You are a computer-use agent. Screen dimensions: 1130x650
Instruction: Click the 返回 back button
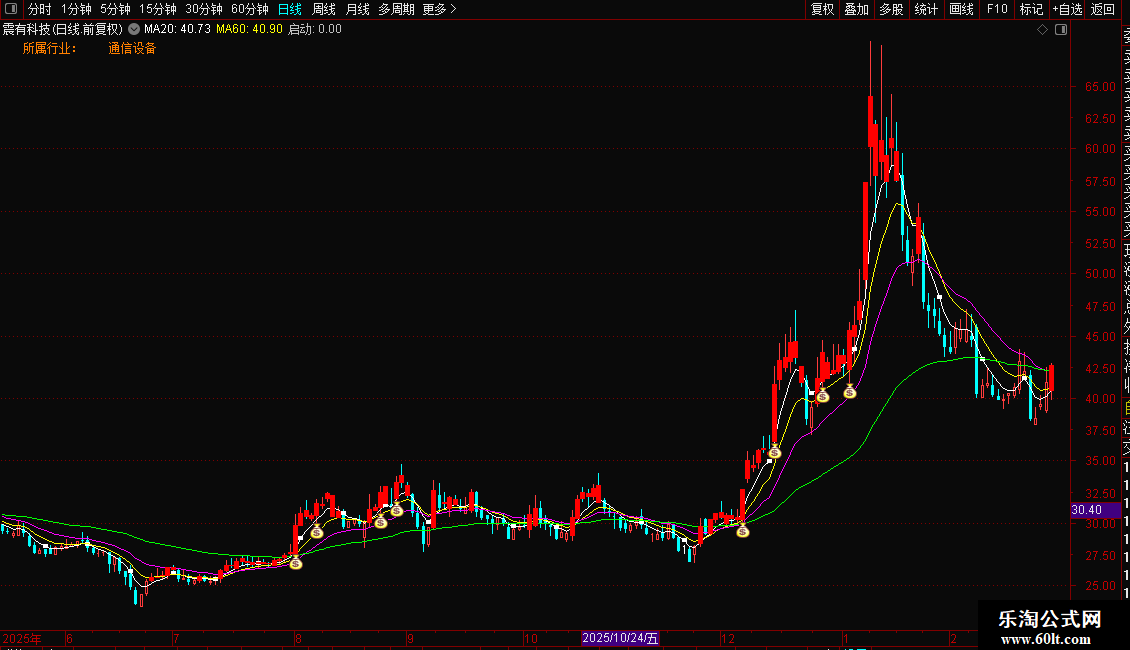tap(1103, 9)
